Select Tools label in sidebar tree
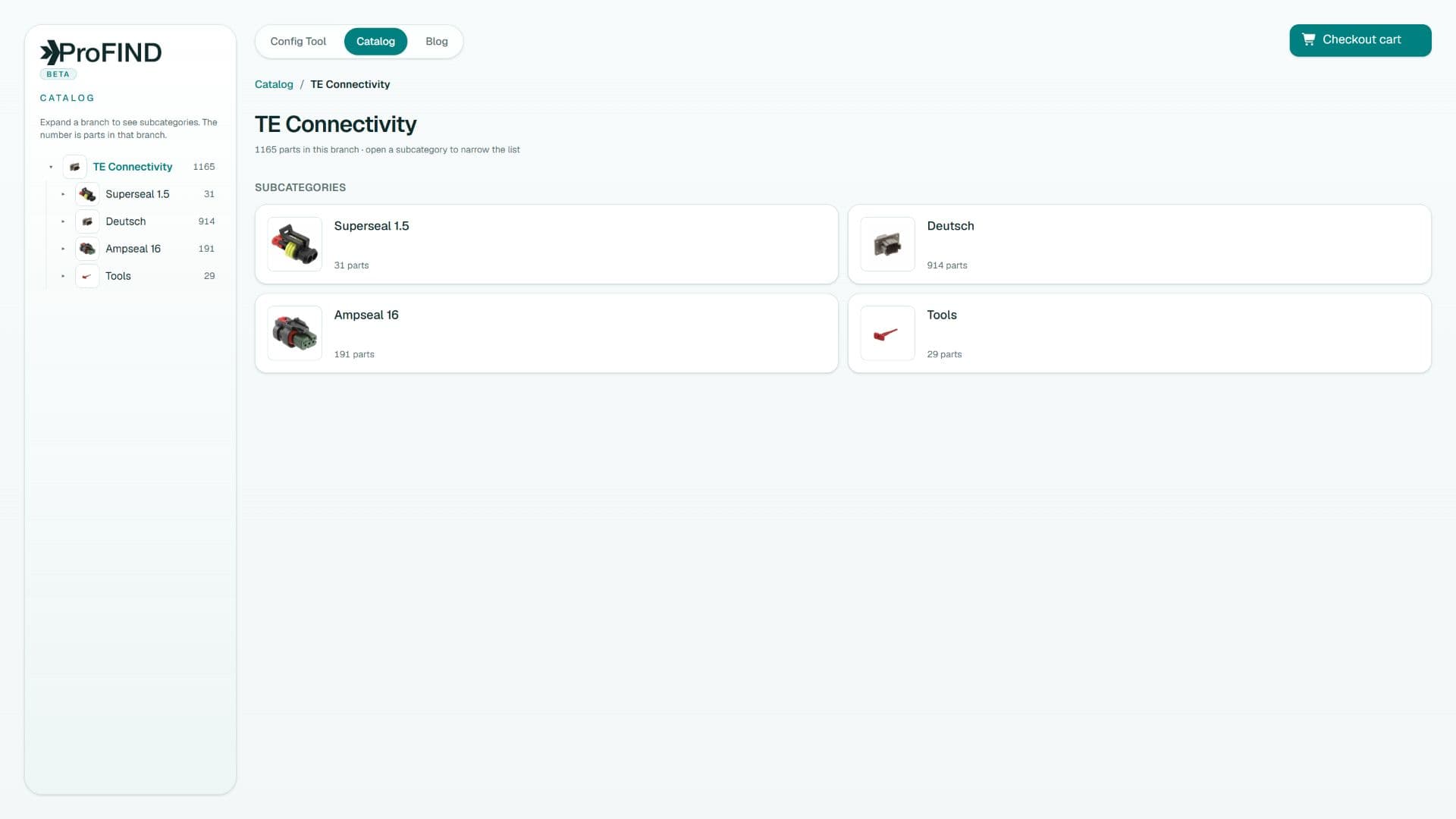Image resolution: width=1456 pixels, height=819 pixels. tap(118, 276)
